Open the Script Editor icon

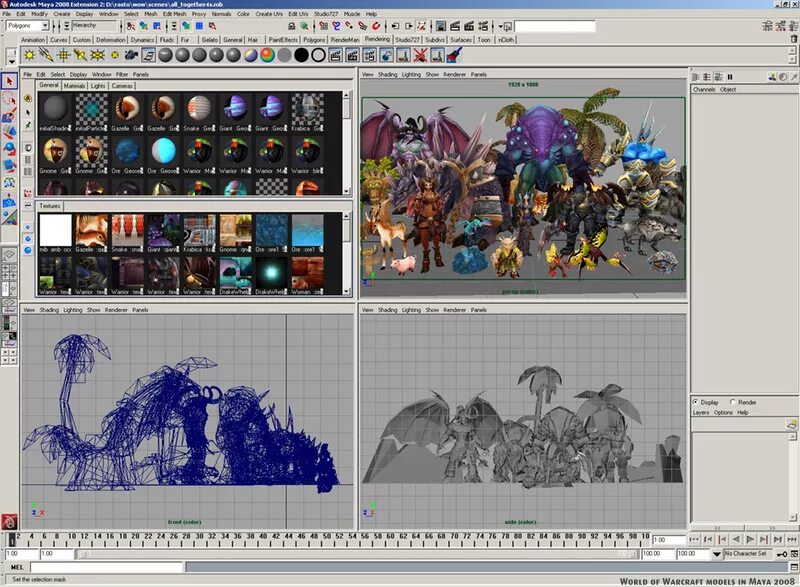coord(794,567)
